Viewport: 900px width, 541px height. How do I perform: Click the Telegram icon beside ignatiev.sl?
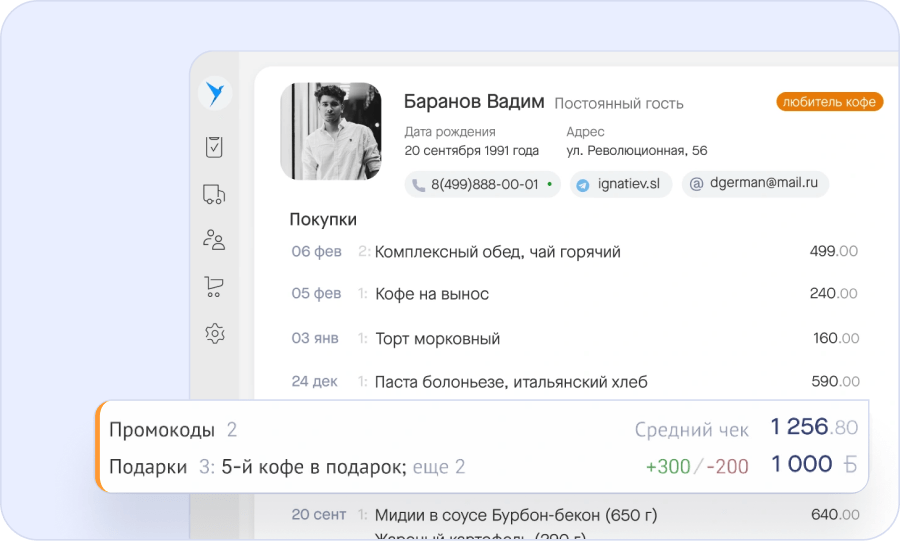[x=583, y=185]
